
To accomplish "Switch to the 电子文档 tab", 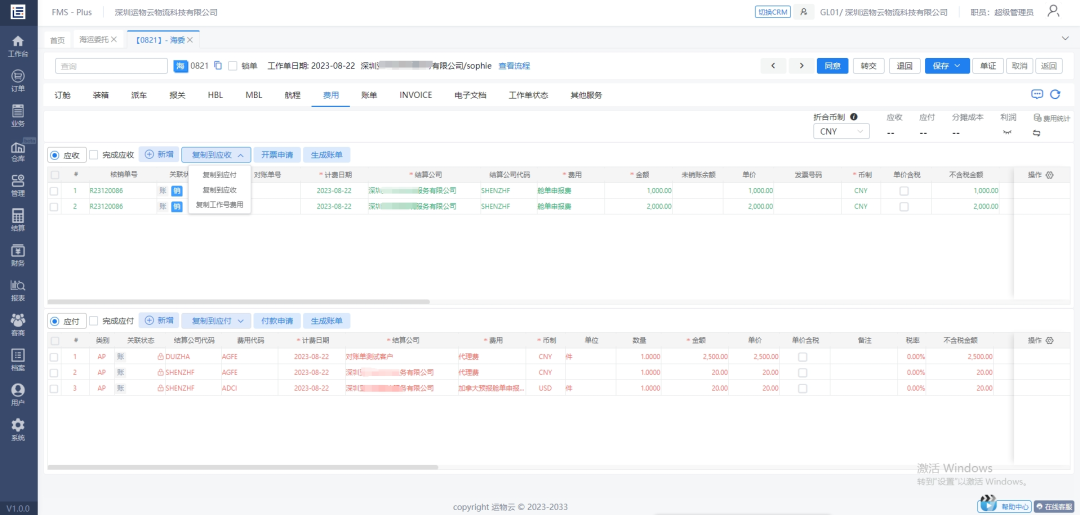I will (470, 95).
